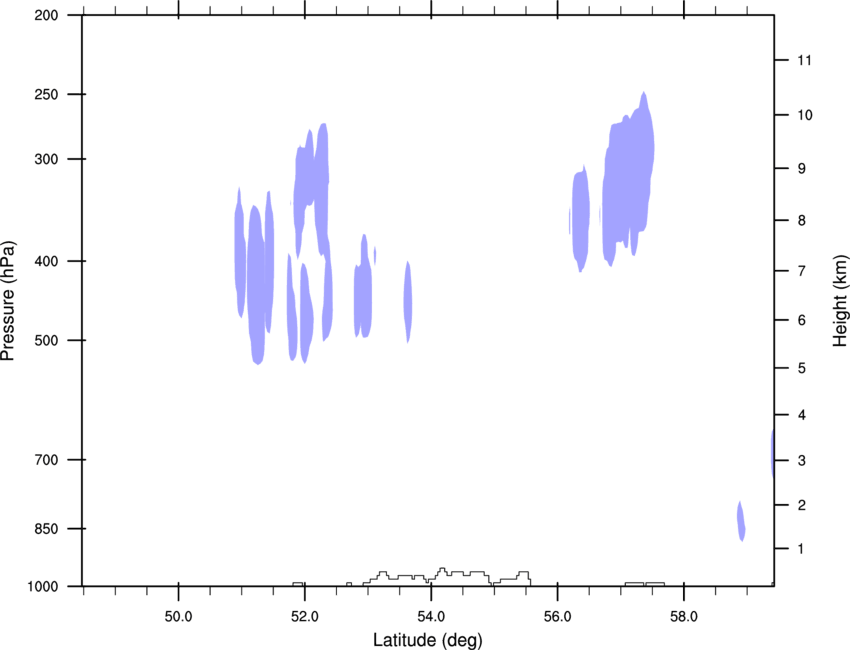Image resolution: width=850 pixels, height=650 pixels.
Task: Click the 52.0 latitude tick label
Action: click(x=305, y=617)
